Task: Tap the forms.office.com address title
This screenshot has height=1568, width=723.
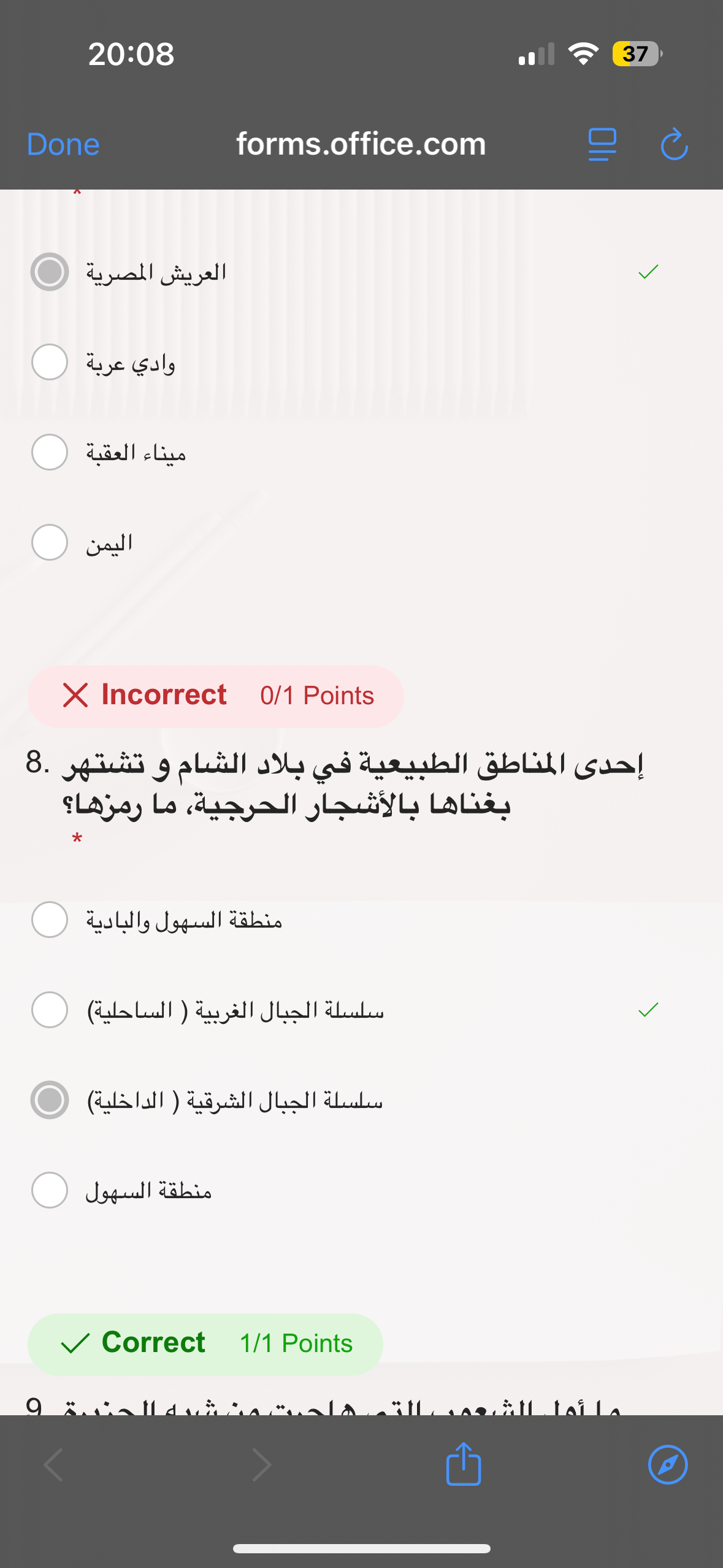Action: [x=361, y=145]
